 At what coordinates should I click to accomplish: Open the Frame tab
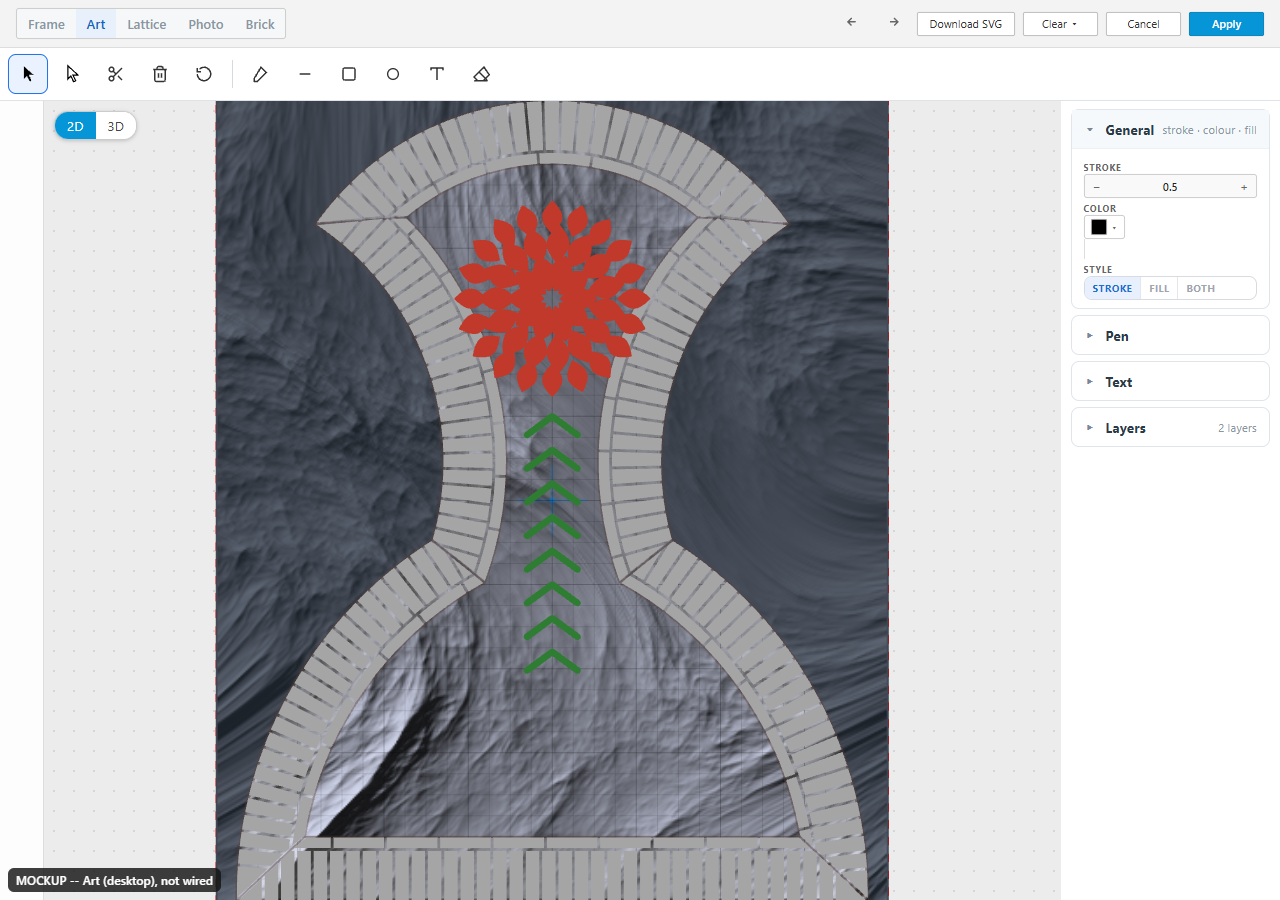47,24
